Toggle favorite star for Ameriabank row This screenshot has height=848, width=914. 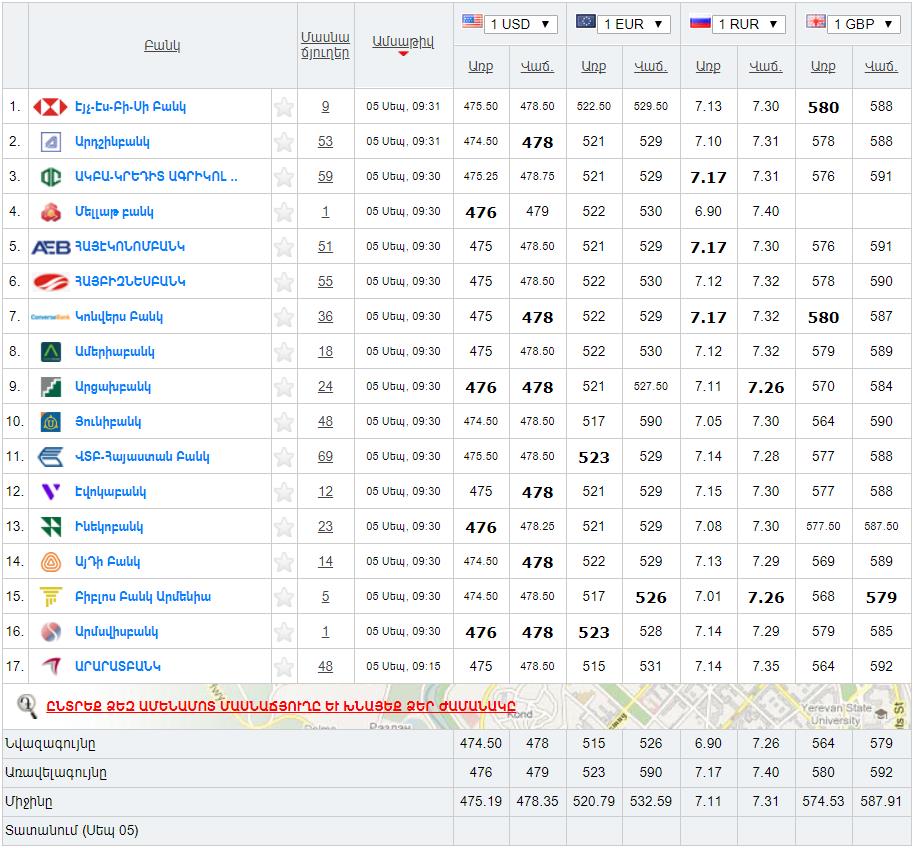tap(284, 352)
